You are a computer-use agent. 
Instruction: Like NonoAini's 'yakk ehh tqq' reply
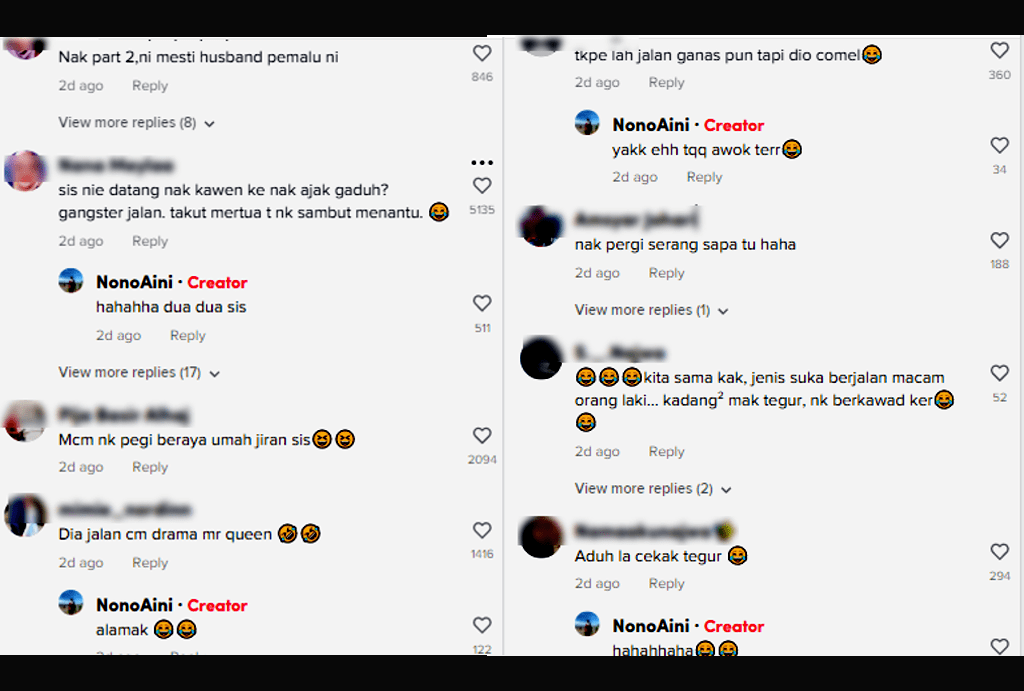(x=999, y=145)
